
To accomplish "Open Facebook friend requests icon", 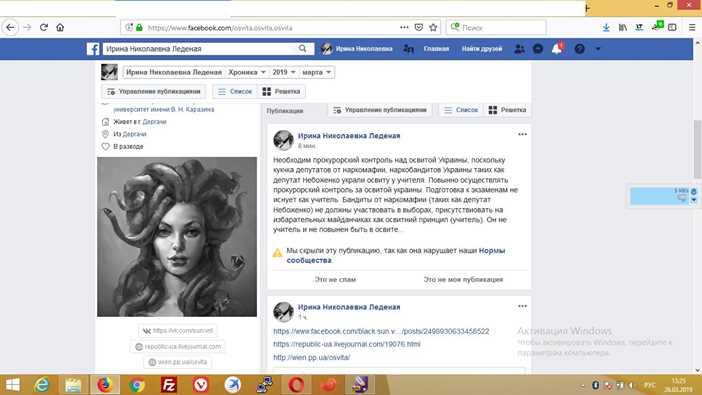I will [x=519, y=49].
